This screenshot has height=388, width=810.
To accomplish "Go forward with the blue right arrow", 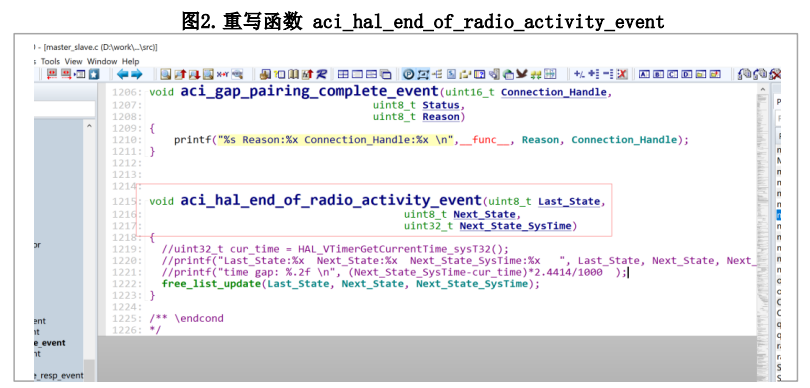I will click(136, 74).
